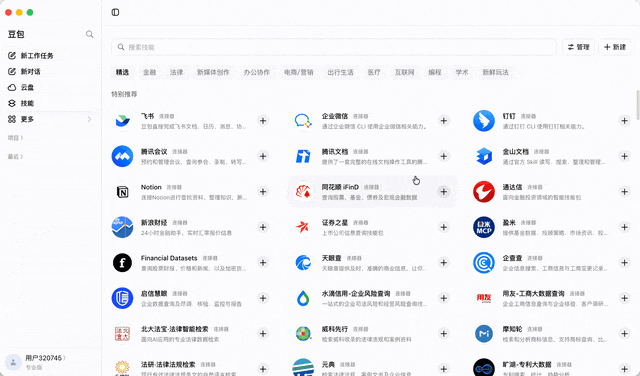Open the Financial Datasets logo icon
The image size is (640, 376).
pos(122,263)
